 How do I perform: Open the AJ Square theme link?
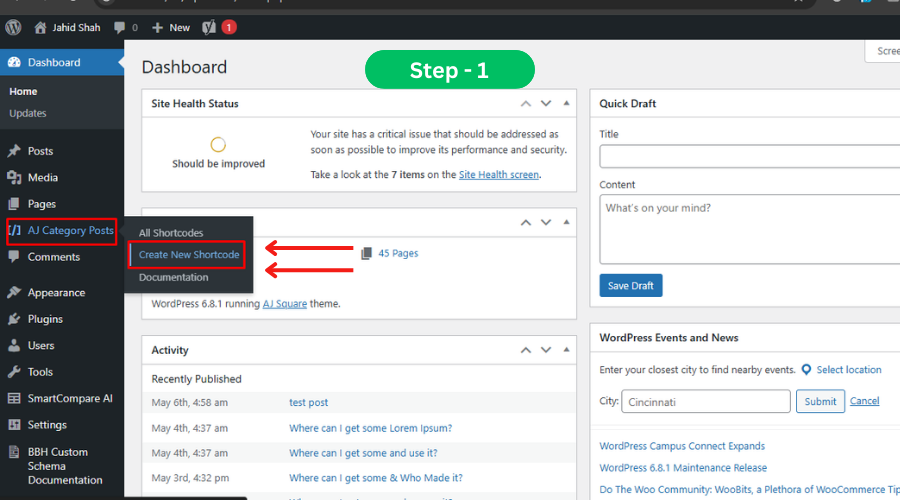[x=285, y=304]
